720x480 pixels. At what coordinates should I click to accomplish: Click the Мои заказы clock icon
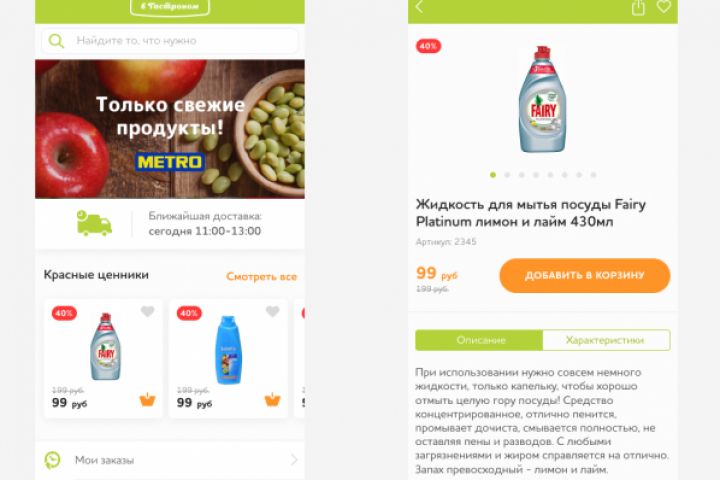52,460
